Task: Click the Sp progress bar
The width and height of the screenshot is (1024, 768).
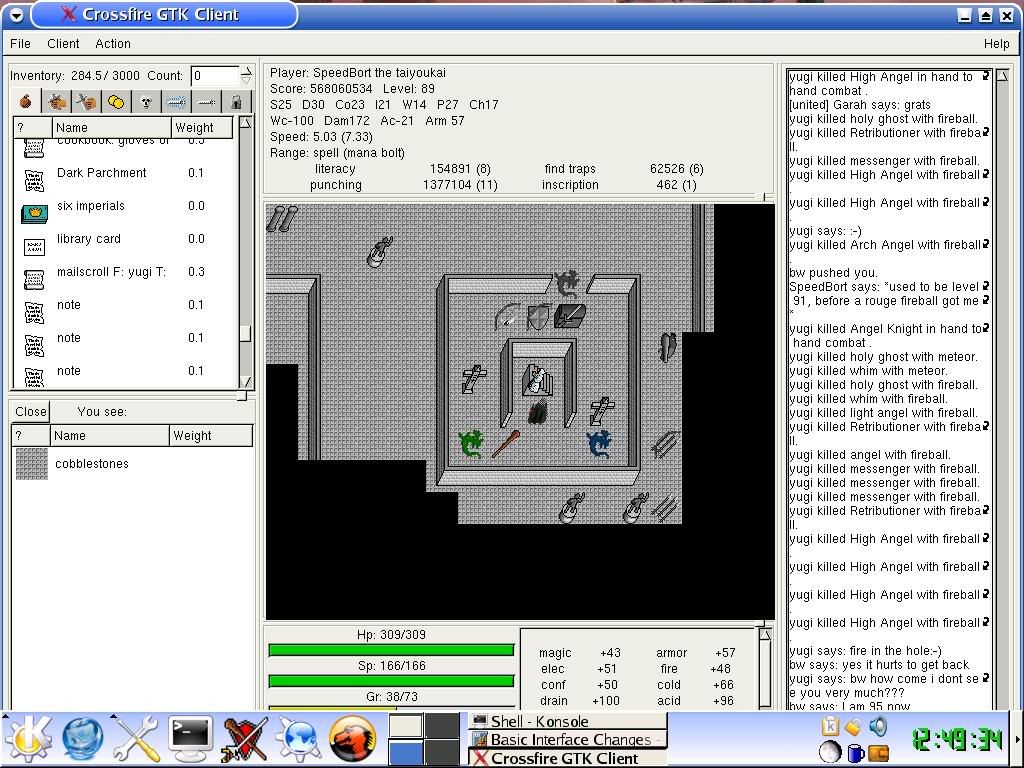Action: coord(391,681)
